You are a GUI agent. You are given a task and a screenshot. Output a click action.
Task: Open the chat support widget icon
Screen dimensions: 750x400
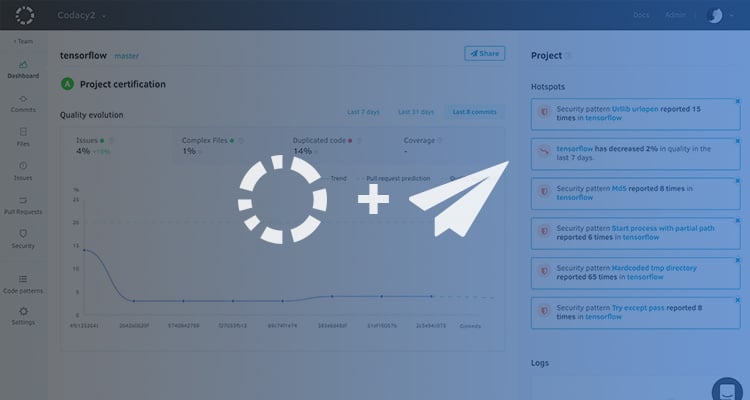tap(727, 390)
